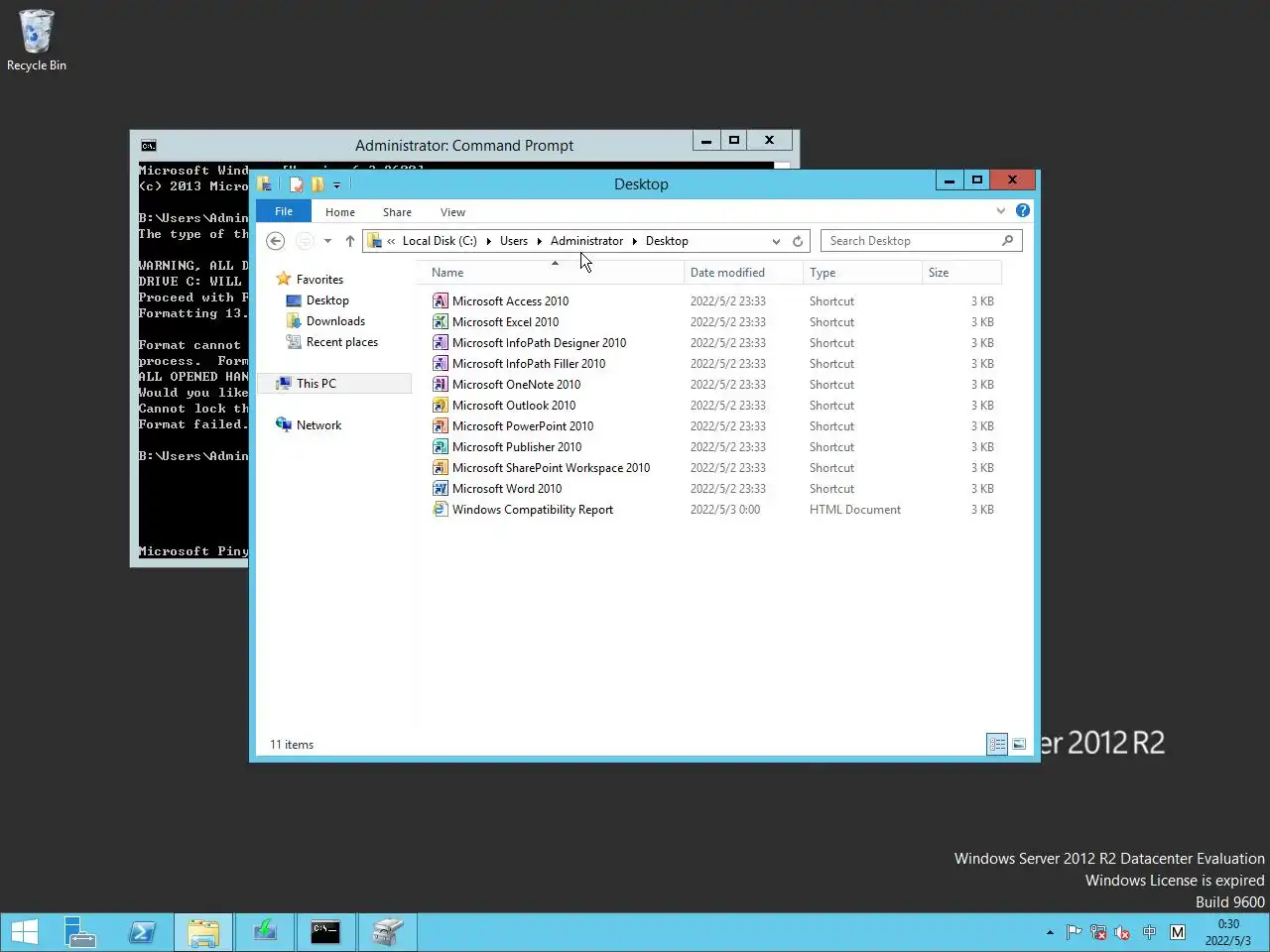Click Administrator breadcrumb segment
This screenshot has width=1270, height=952.
click(x=586, y=241)
